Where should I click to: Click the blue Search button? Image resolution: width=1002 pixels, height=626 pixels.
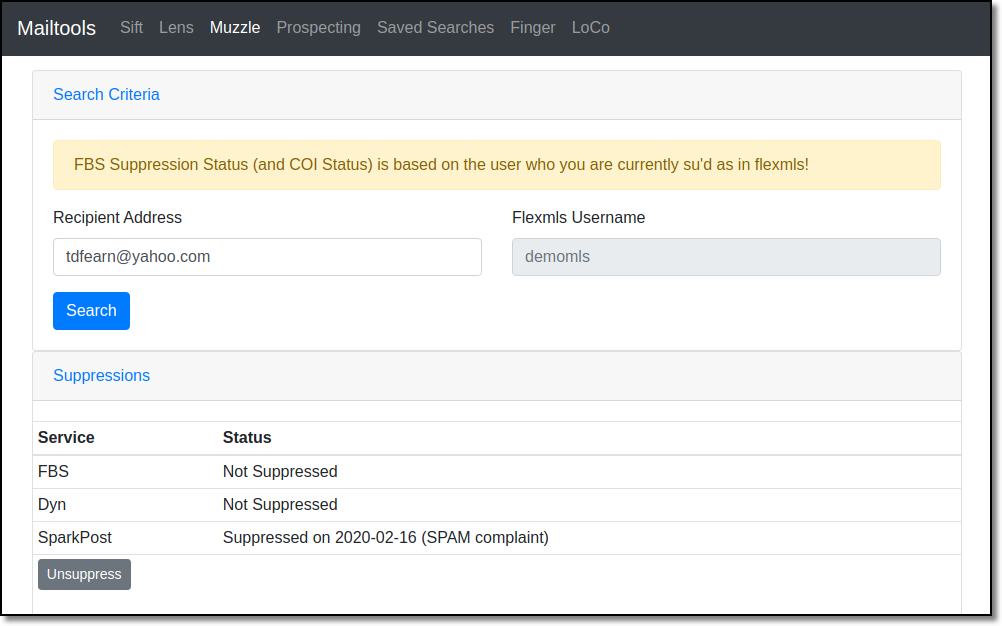91,311
